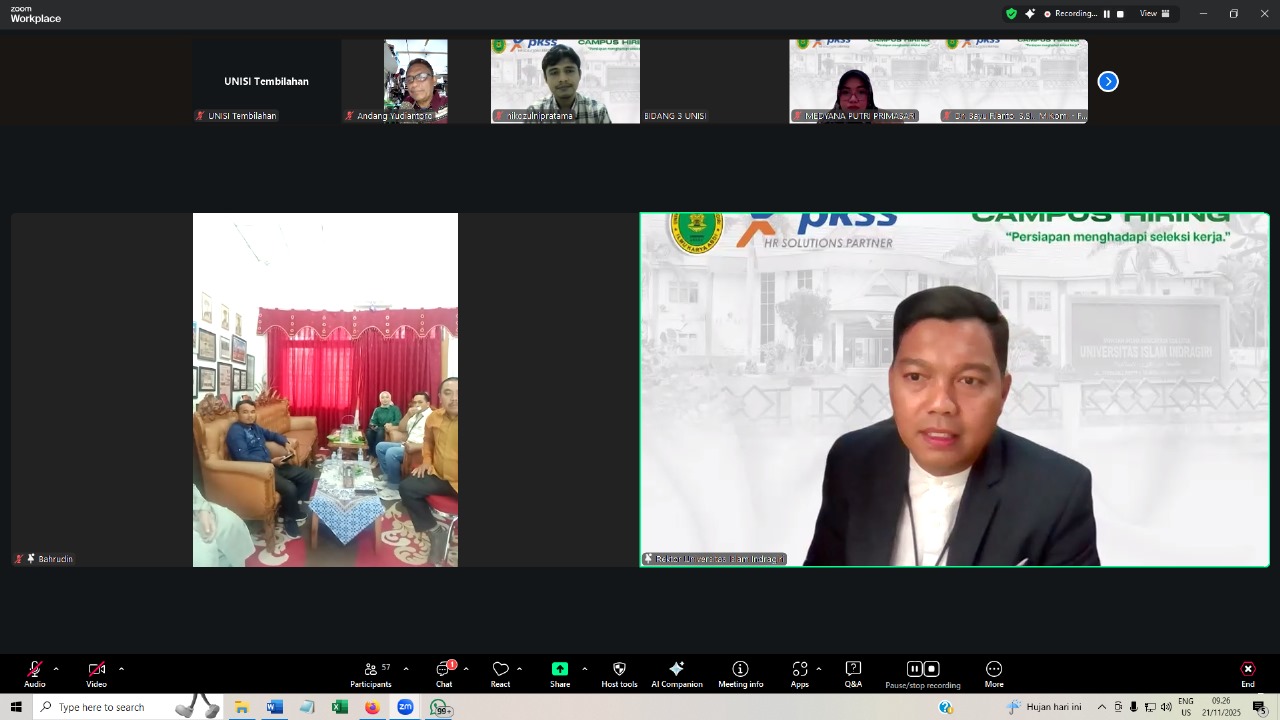
Task: Unmute microphone with the Audio button
Action: click(x=35, y=674)
